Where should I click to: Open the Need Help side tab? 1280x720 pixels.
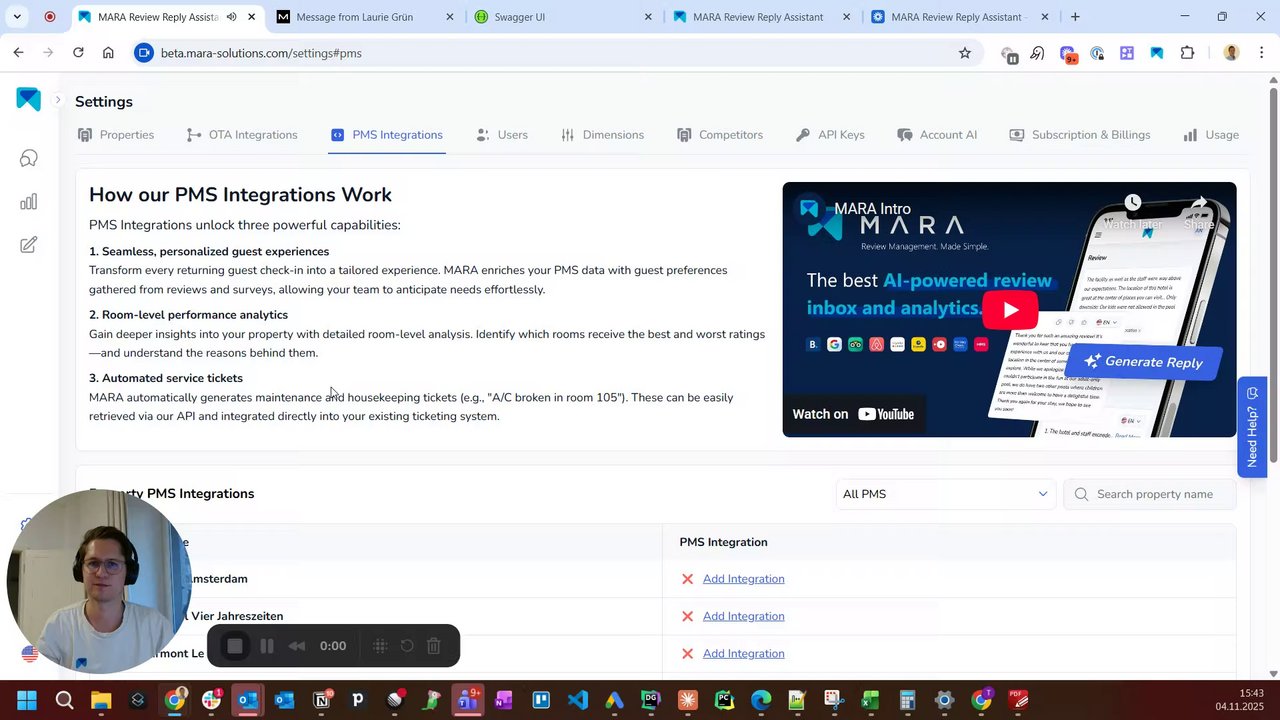click(1252, 428)
